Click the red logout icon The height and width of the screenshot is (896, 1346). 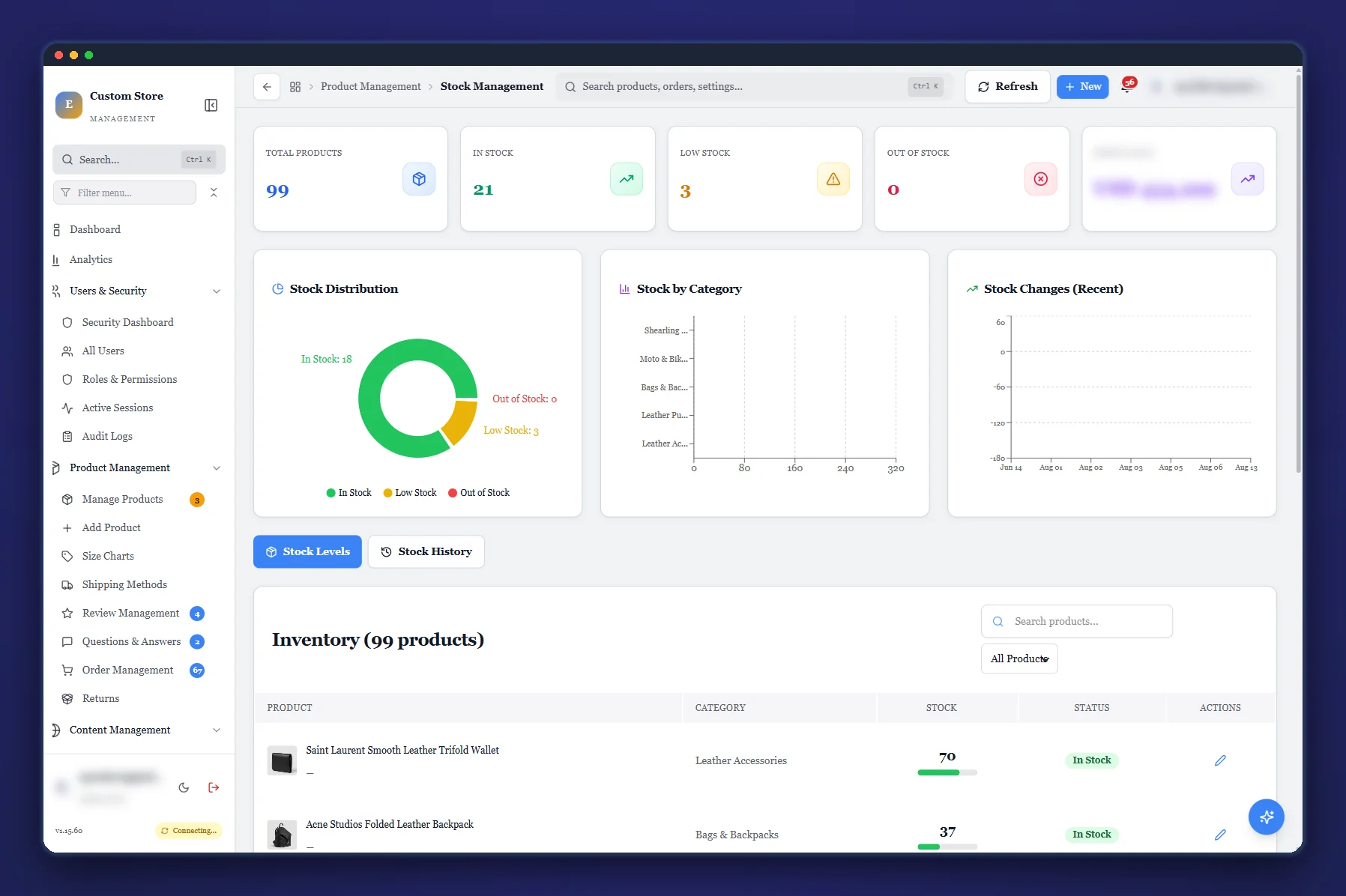[214, 787]
